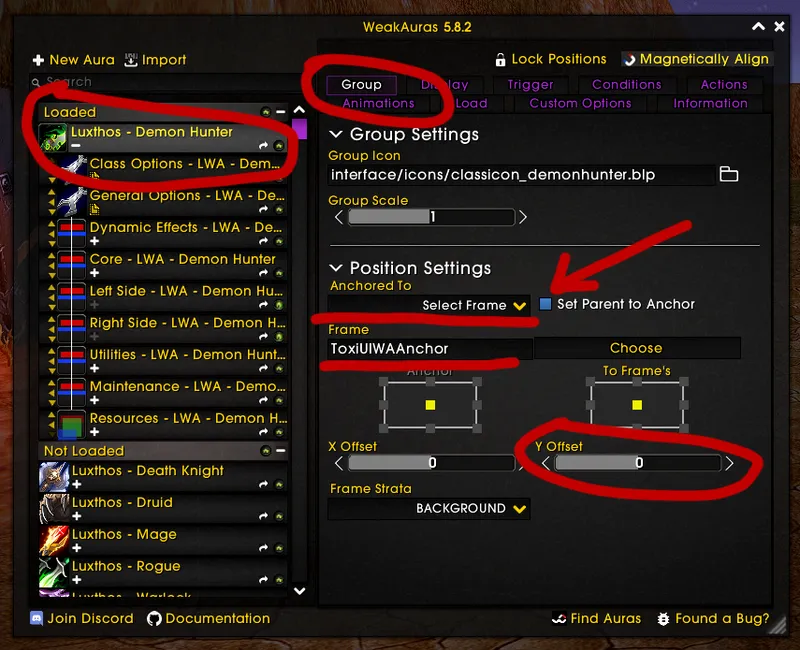Click the Frame ToxiUIWAAnchor input field
800x650 pixels.
coord(430,348)
